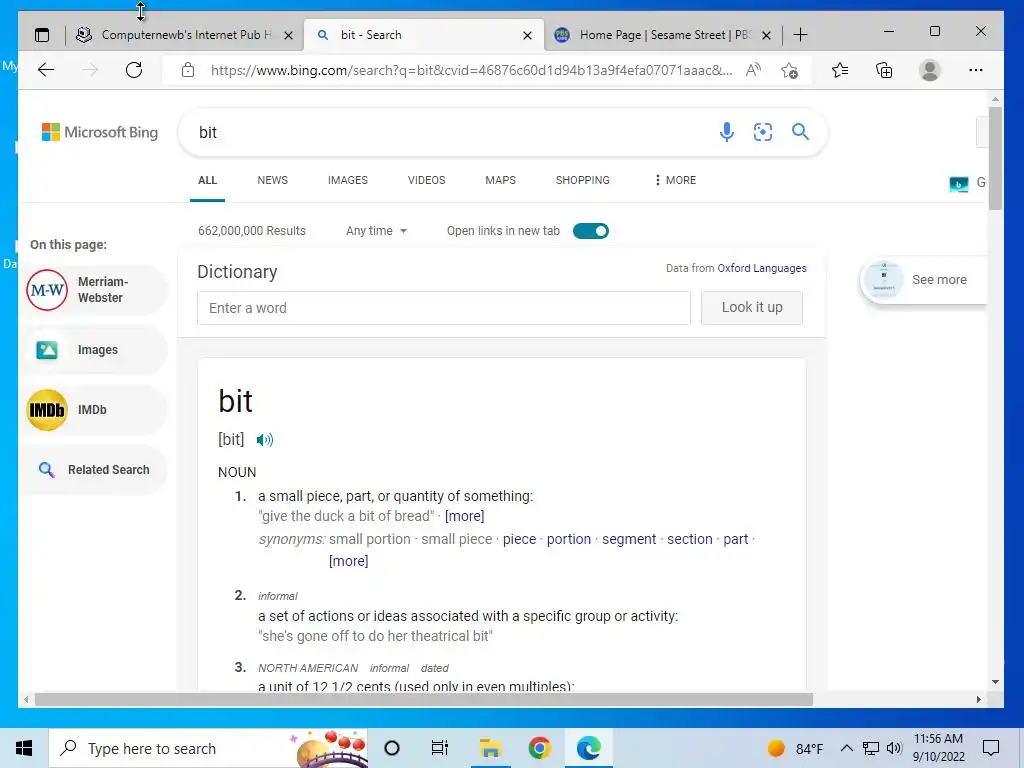Follow the synonym link segment

(629, 539)
